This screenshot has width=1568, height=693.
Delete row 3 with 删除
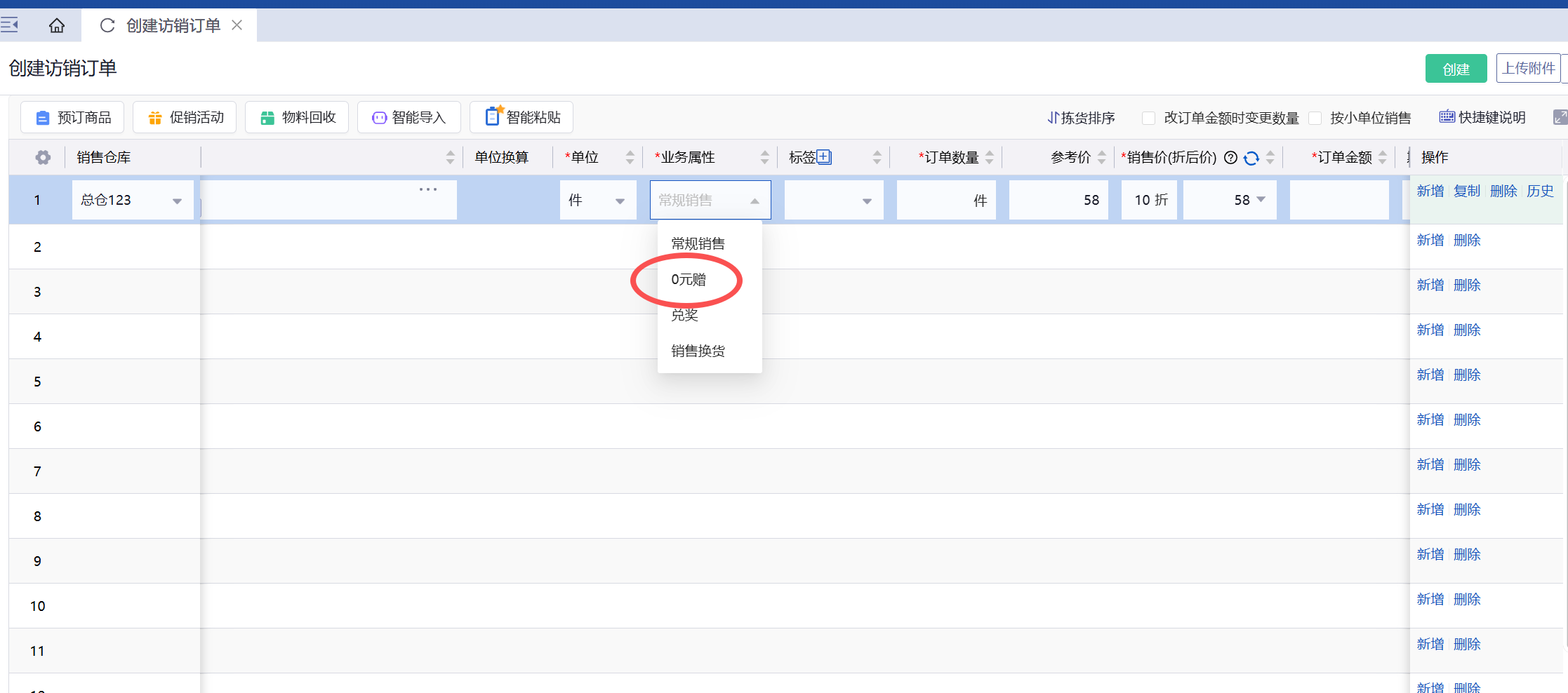(x=1467, y=285)
